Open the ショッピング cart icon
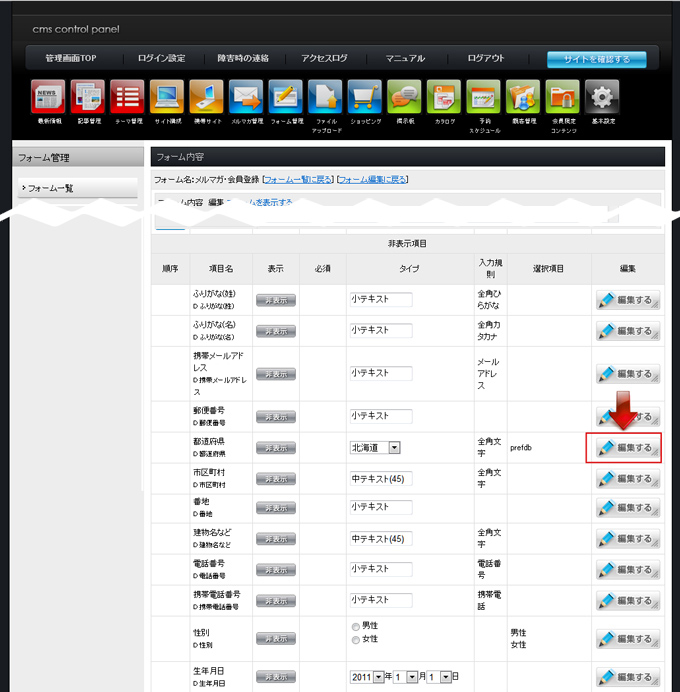Viewport: 680px width, 692px height. (x=365, y=98)
